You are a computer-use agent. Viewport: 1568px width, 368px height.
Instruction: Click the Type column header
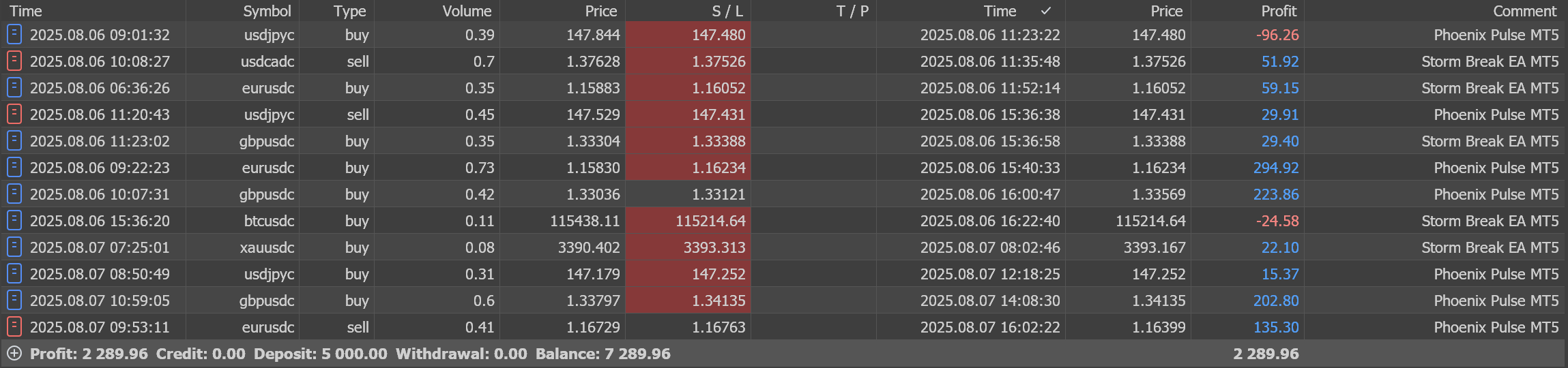click(x=349, y=11)
